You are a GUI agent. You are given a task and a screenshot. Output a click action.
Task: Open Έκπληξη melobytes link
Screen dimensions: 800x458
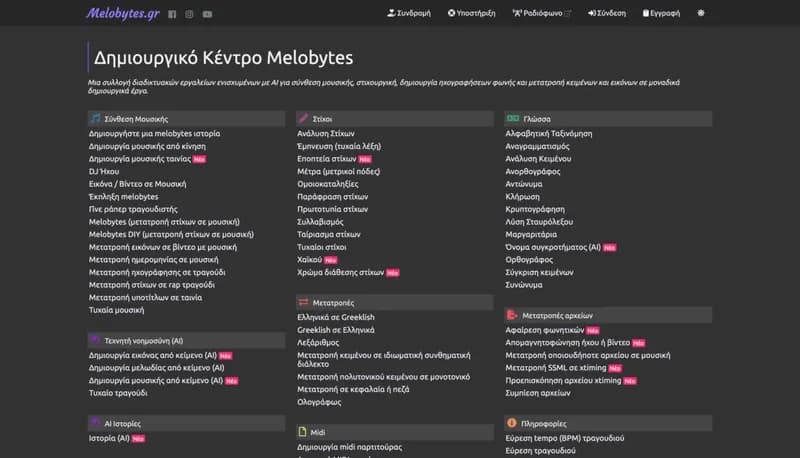point(123,197)
